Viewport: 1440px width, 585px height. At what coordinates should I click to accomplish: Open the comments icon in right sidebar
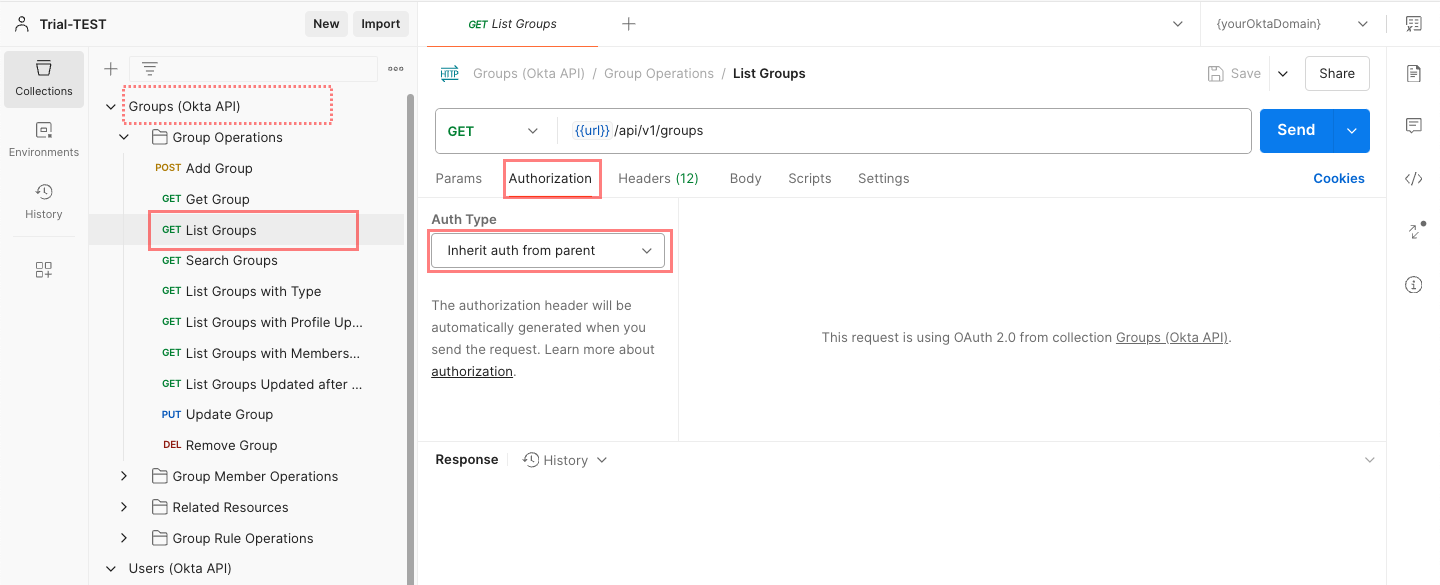click(1413, 126)
